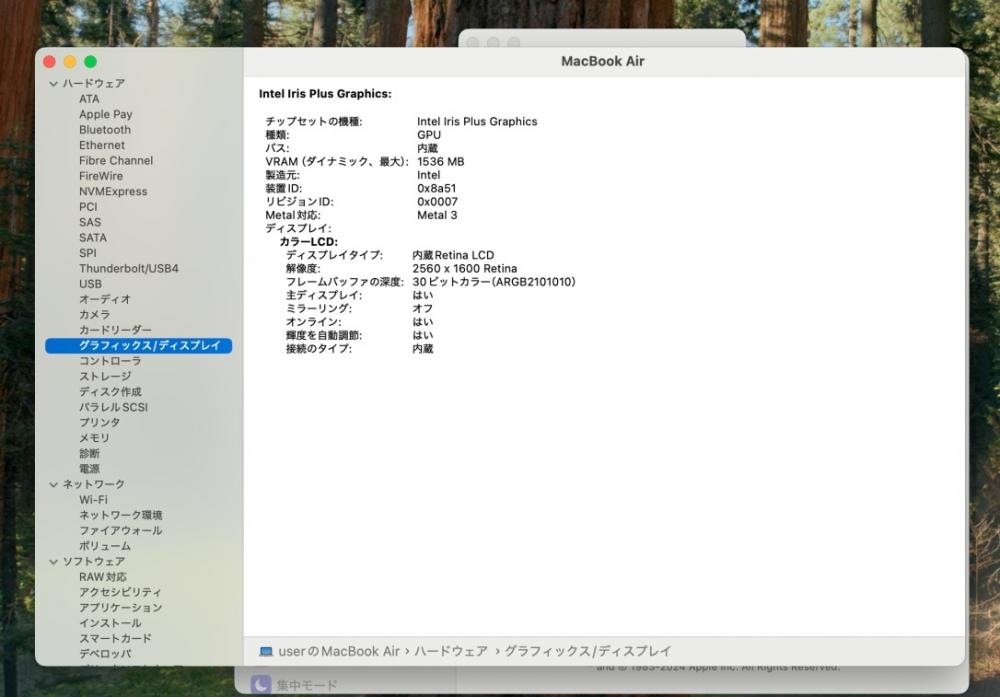Screen dimensions: 1000x697
Task: Select the Intel Iris Plus Graphics heading
Action: pos(325,94)
